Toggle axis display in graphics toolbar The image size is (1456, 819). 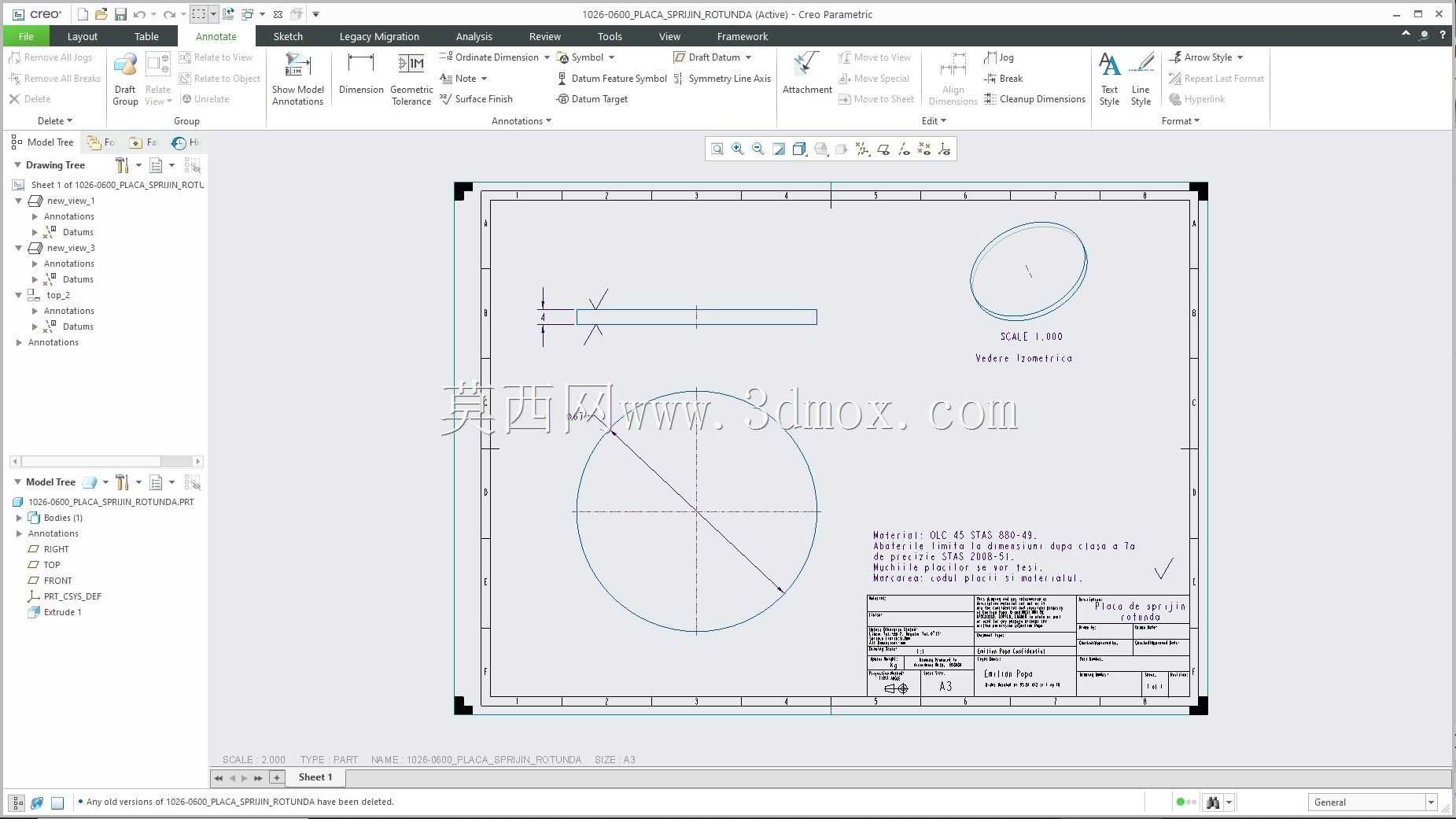pos(904,149)
